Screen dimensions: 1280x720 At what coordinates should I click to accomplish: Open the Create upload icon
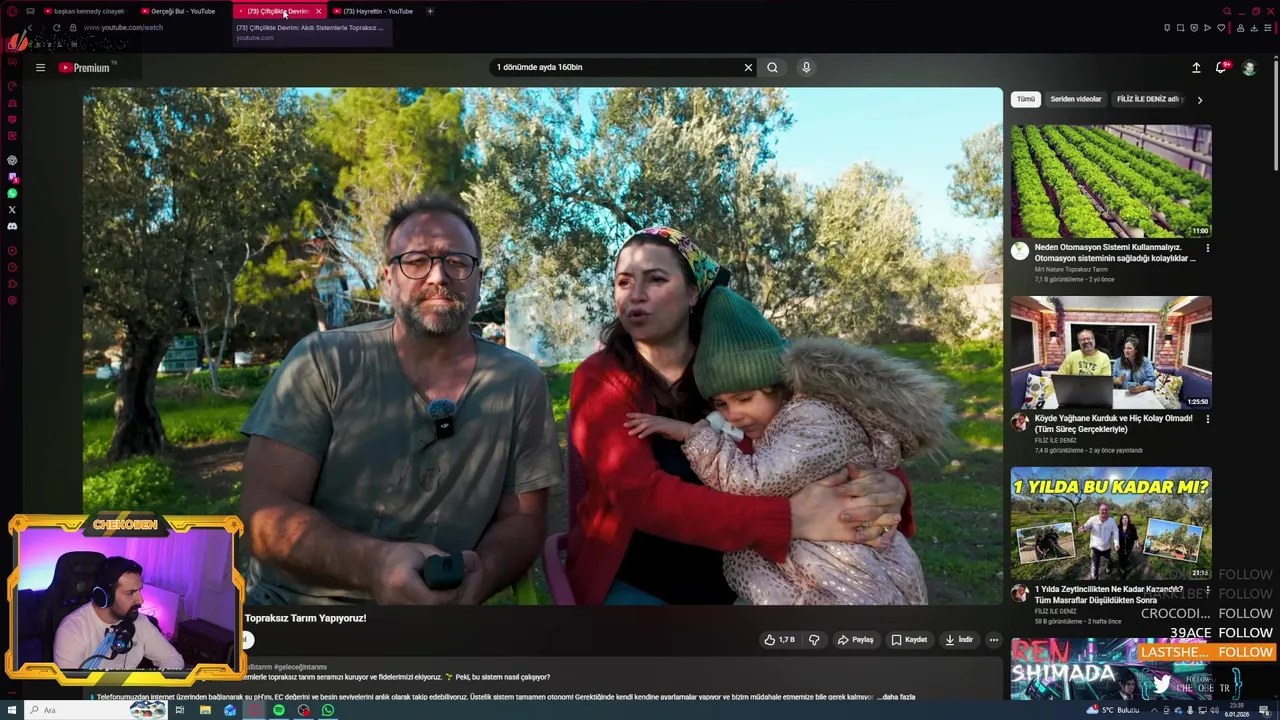(1196, 67)
